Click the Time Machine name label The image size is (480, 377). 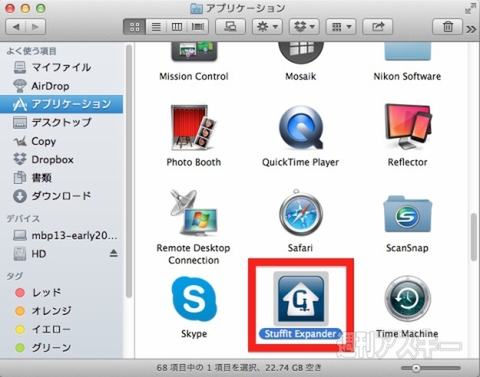point(407,334)
